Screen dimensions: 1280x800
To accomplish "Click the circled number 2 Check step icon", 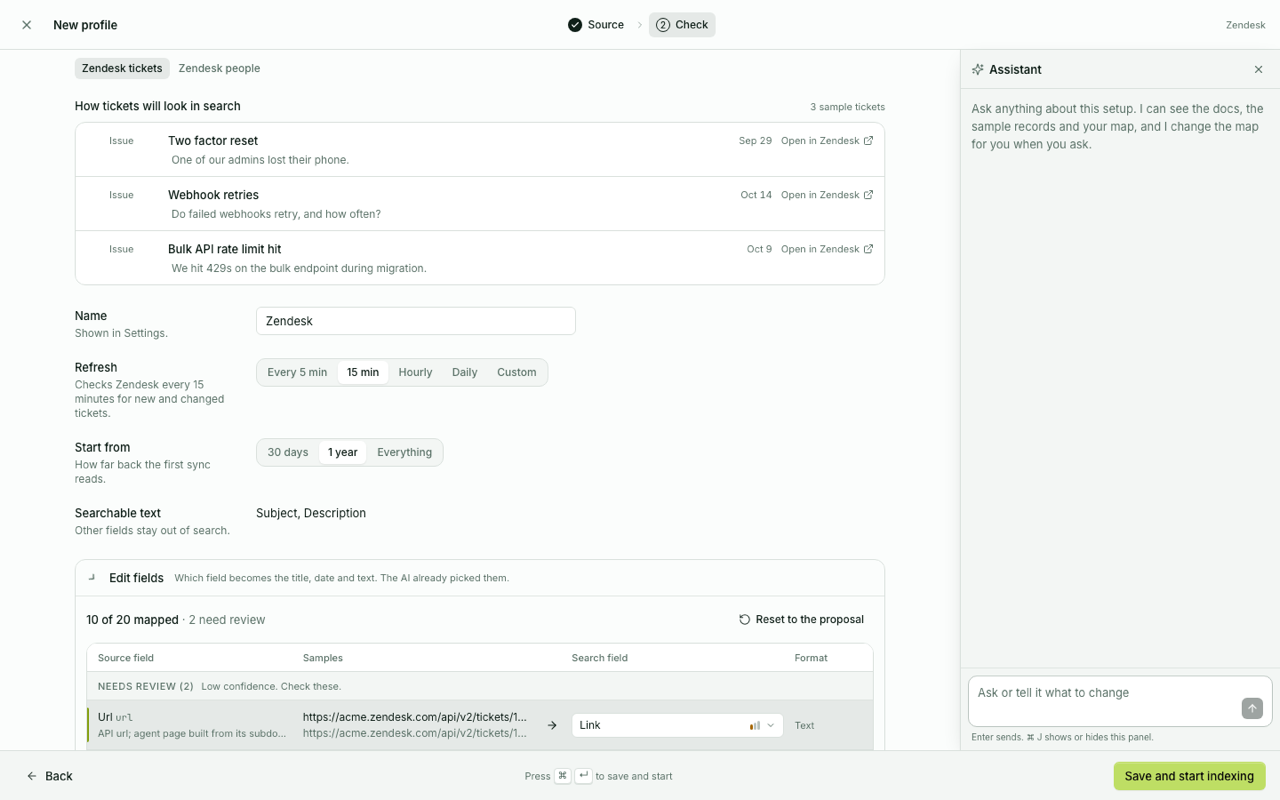I will tap(663, 25).
